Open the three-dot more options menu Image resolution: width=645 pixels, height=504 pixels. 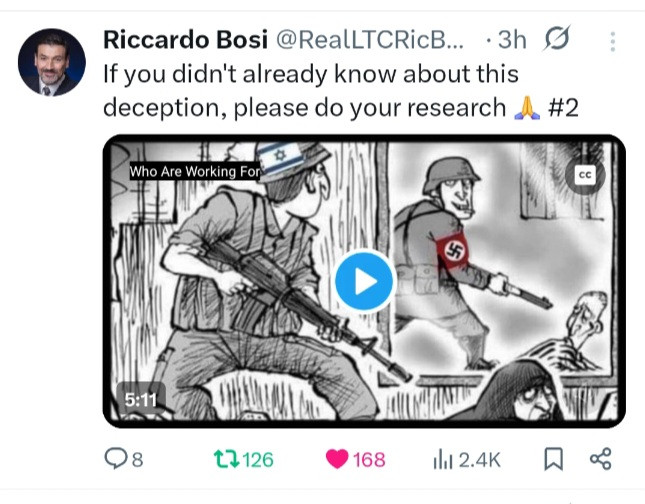click(x=613, y=42)
